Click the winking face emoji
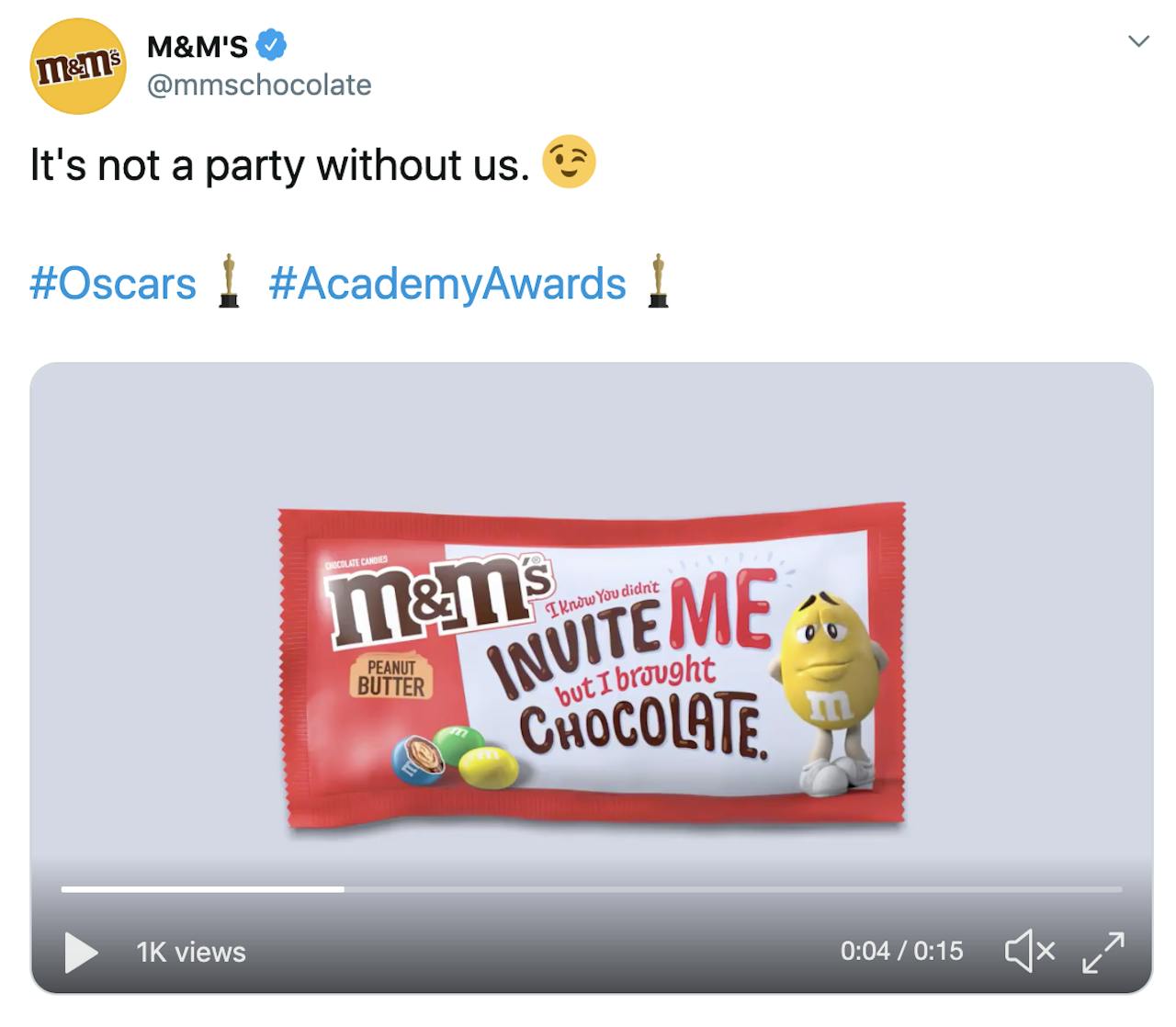 (569, 163)
